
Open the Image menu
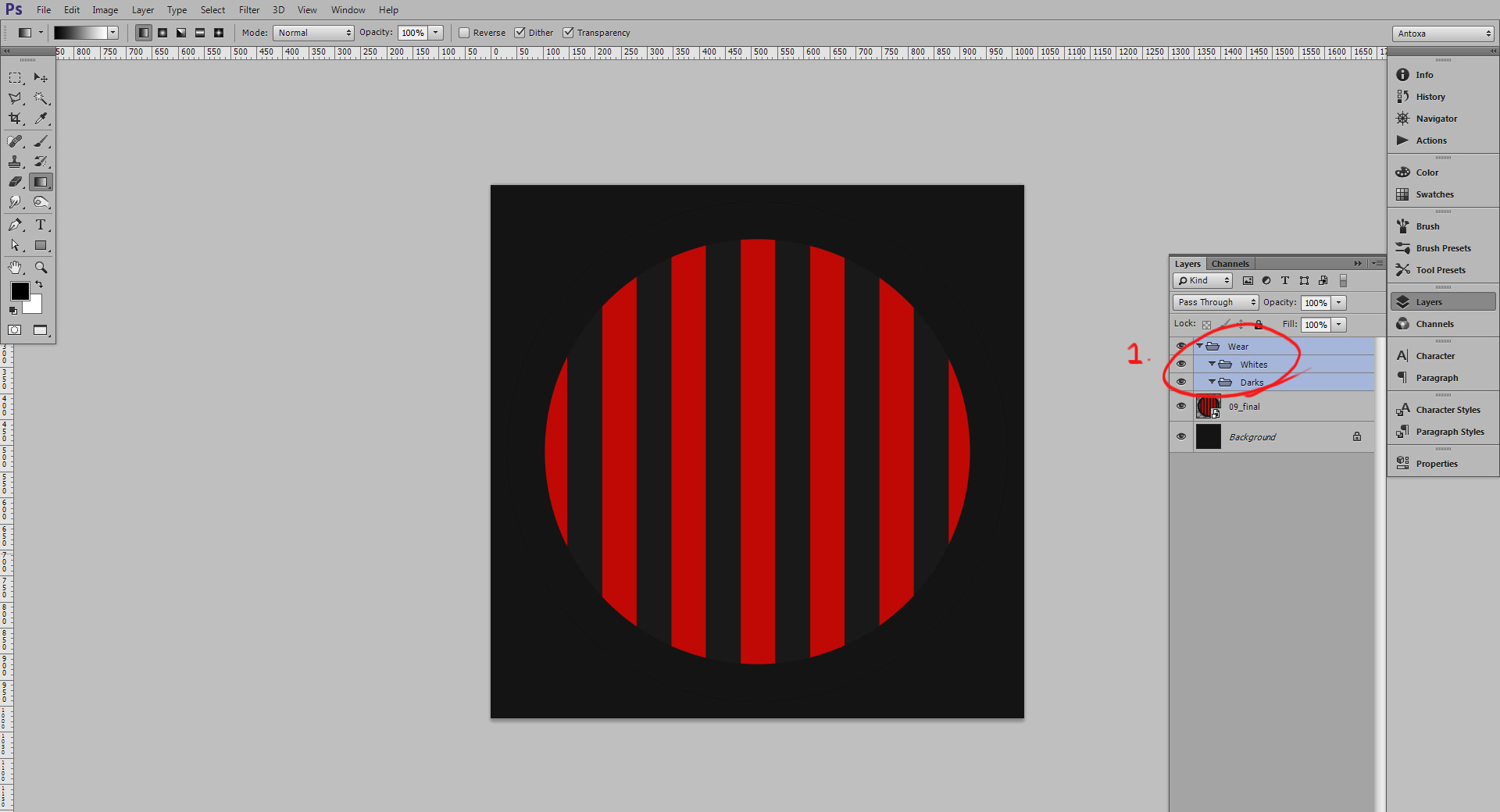(105, 10)
